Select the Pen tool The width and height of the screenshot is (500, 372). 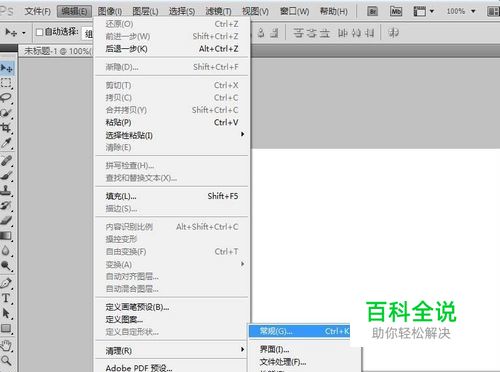click(x=6, y=283)
